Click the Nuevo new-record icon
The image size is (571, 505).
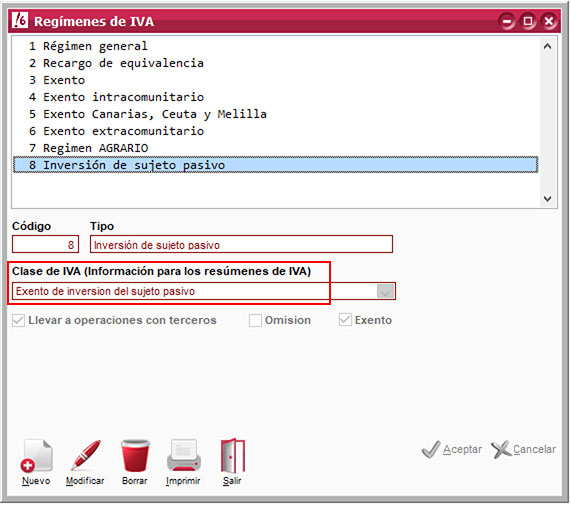coord(36,456)
